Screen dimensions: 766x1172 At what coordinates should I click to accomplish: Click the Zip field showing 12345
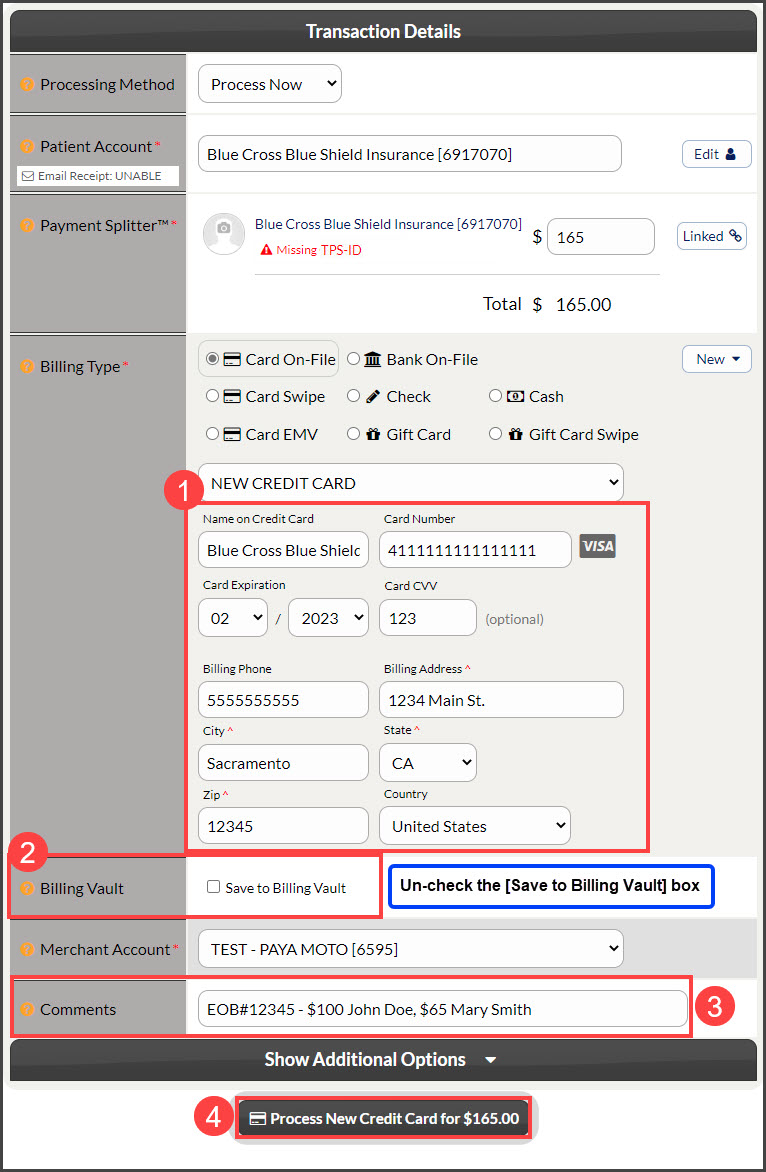(283, 826)
